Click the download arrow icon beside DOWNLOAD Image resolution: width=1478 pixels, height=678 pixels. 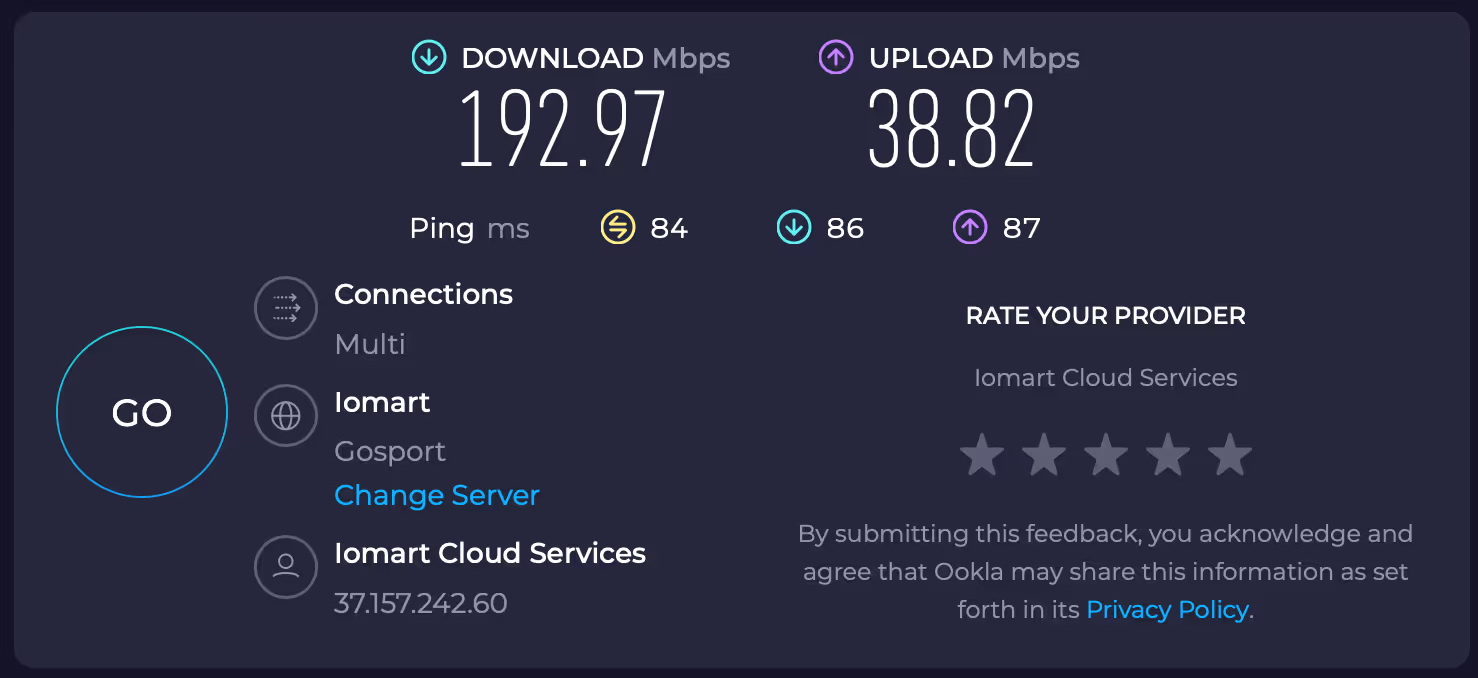[429, 58]
